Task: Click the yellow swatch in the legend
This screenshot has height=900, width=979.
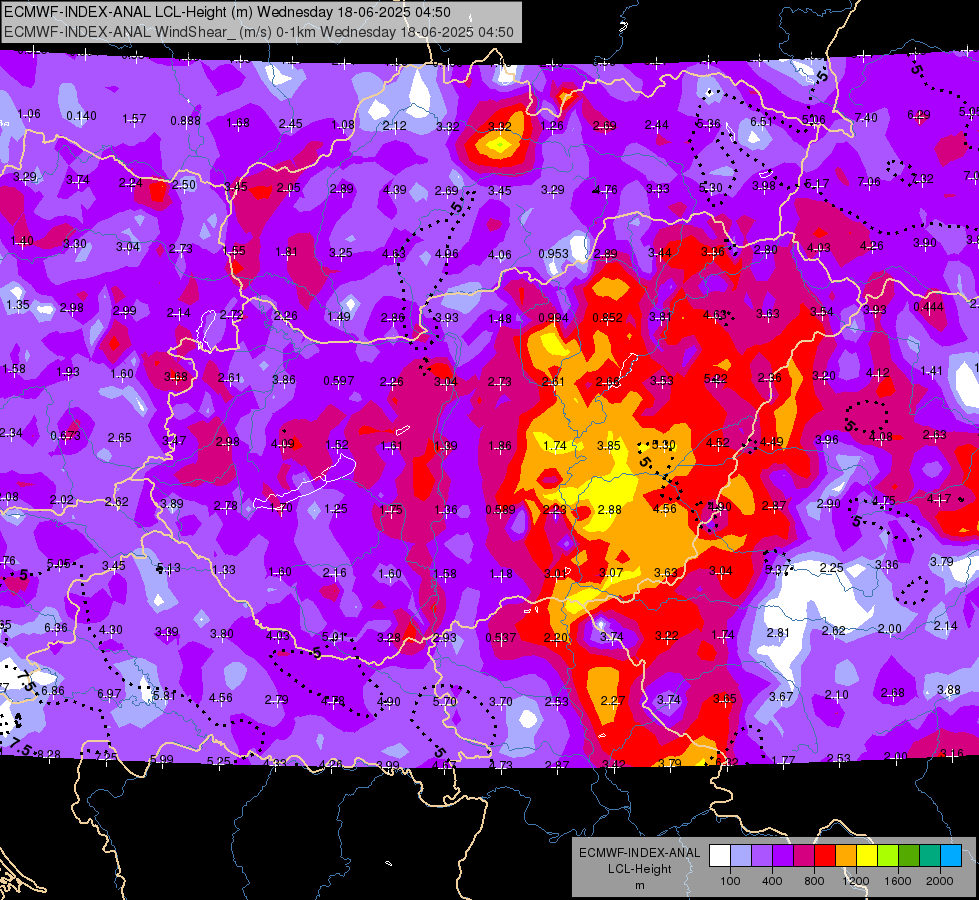Action: (867, 856)
